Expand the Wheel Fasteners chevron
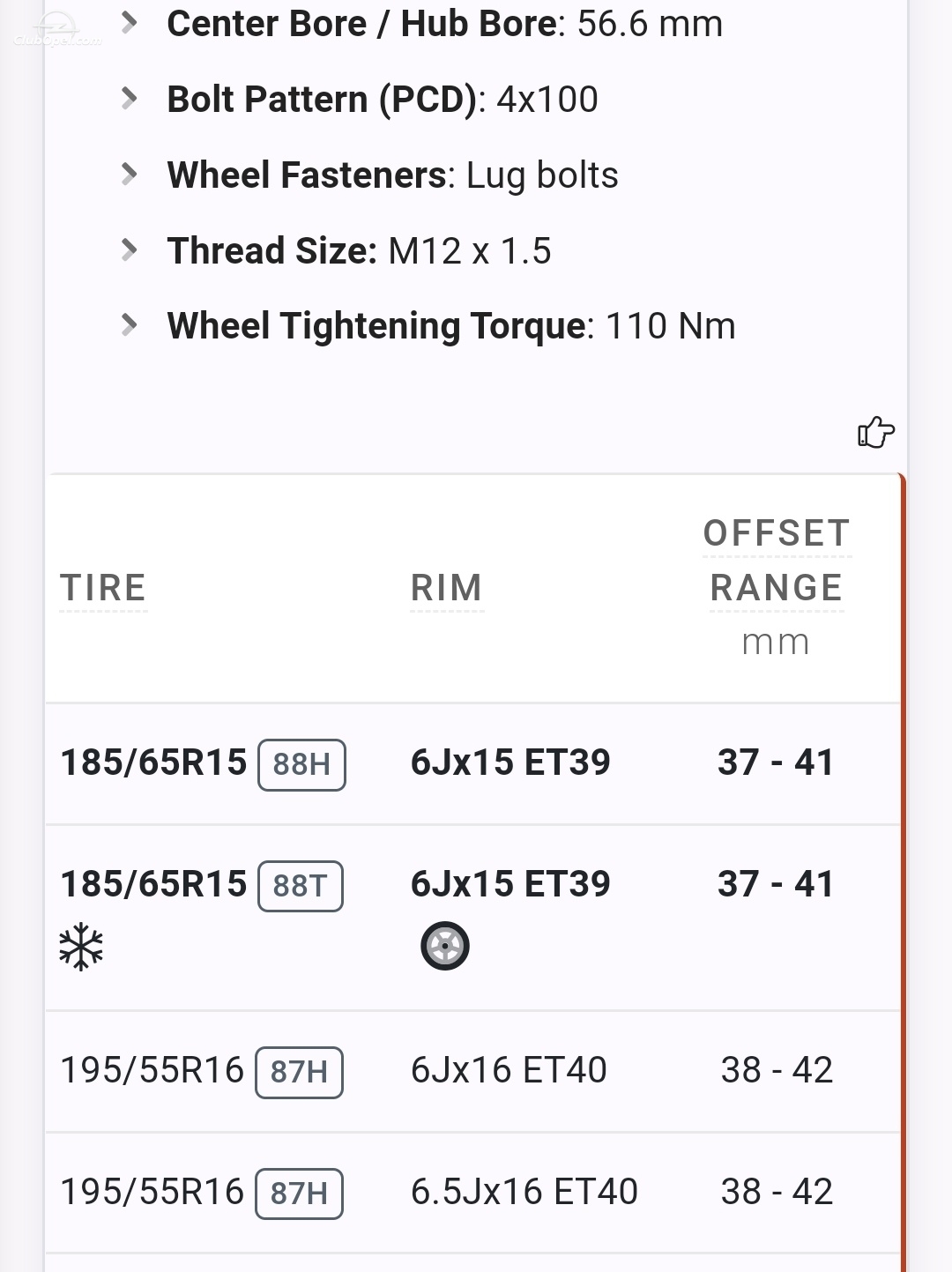The height and width of the screenshot is (1272, 952). 129,174
